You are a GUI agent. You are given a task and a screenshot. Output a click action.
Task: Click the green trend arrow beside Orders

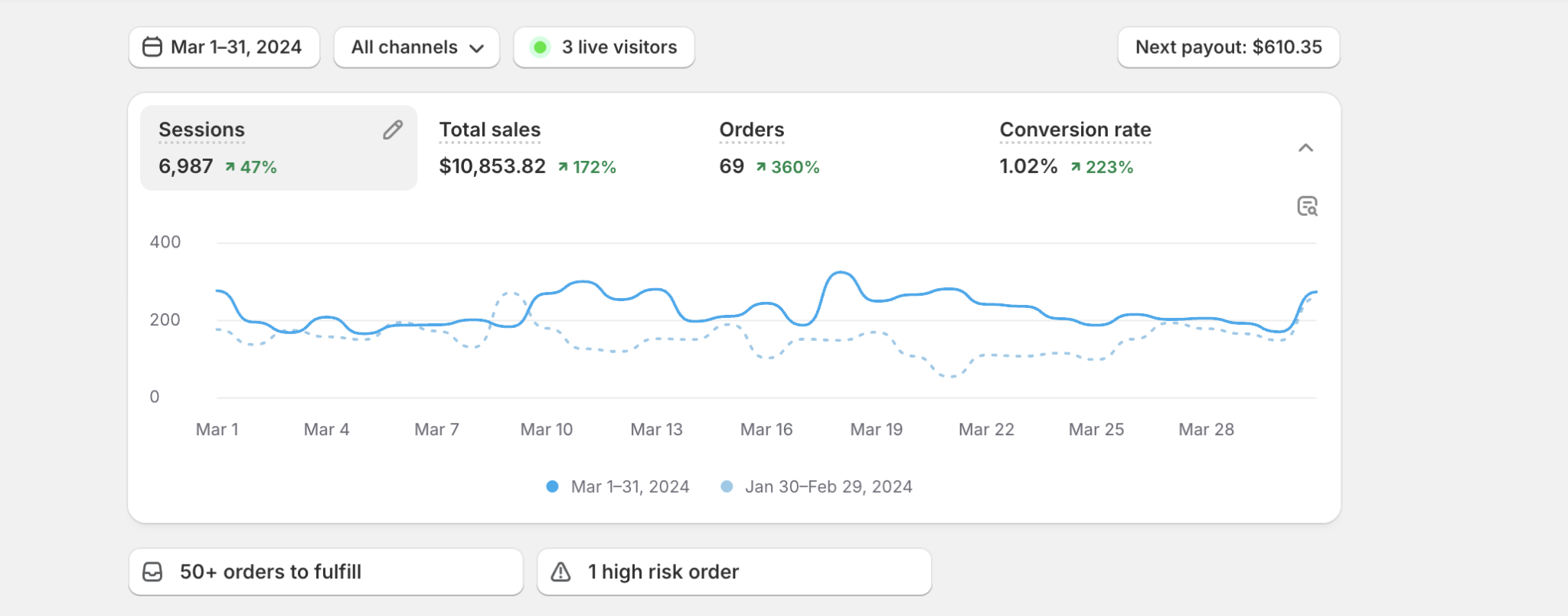coord(761,167)
